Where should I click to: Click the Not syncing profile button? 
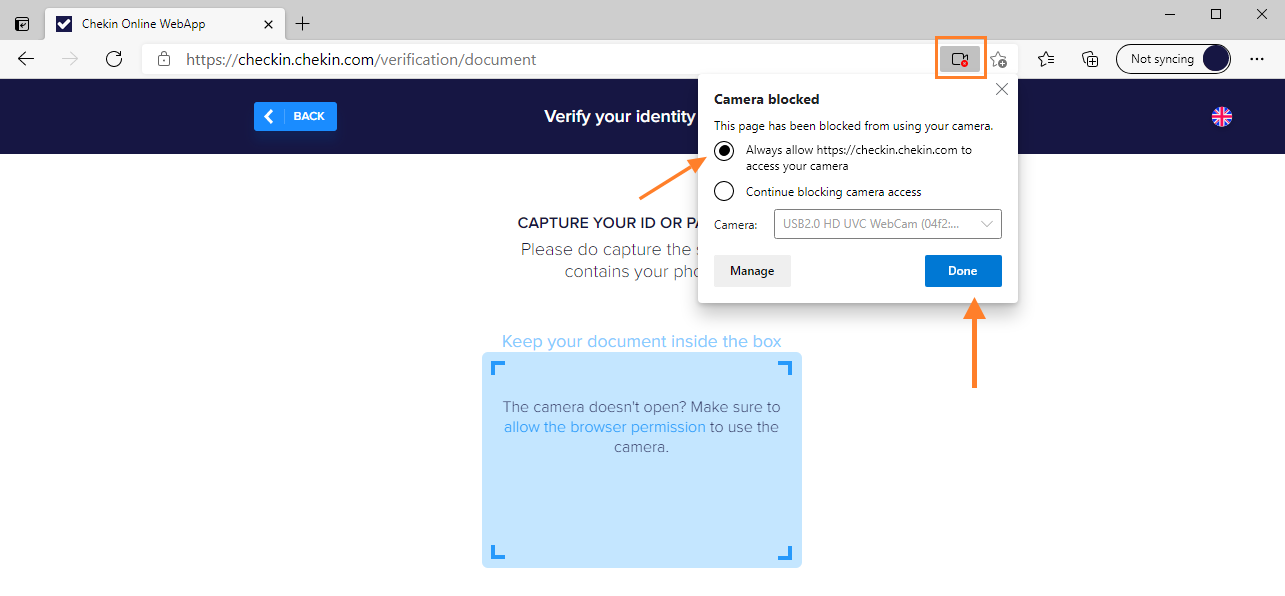click(x=1173, y=59)
